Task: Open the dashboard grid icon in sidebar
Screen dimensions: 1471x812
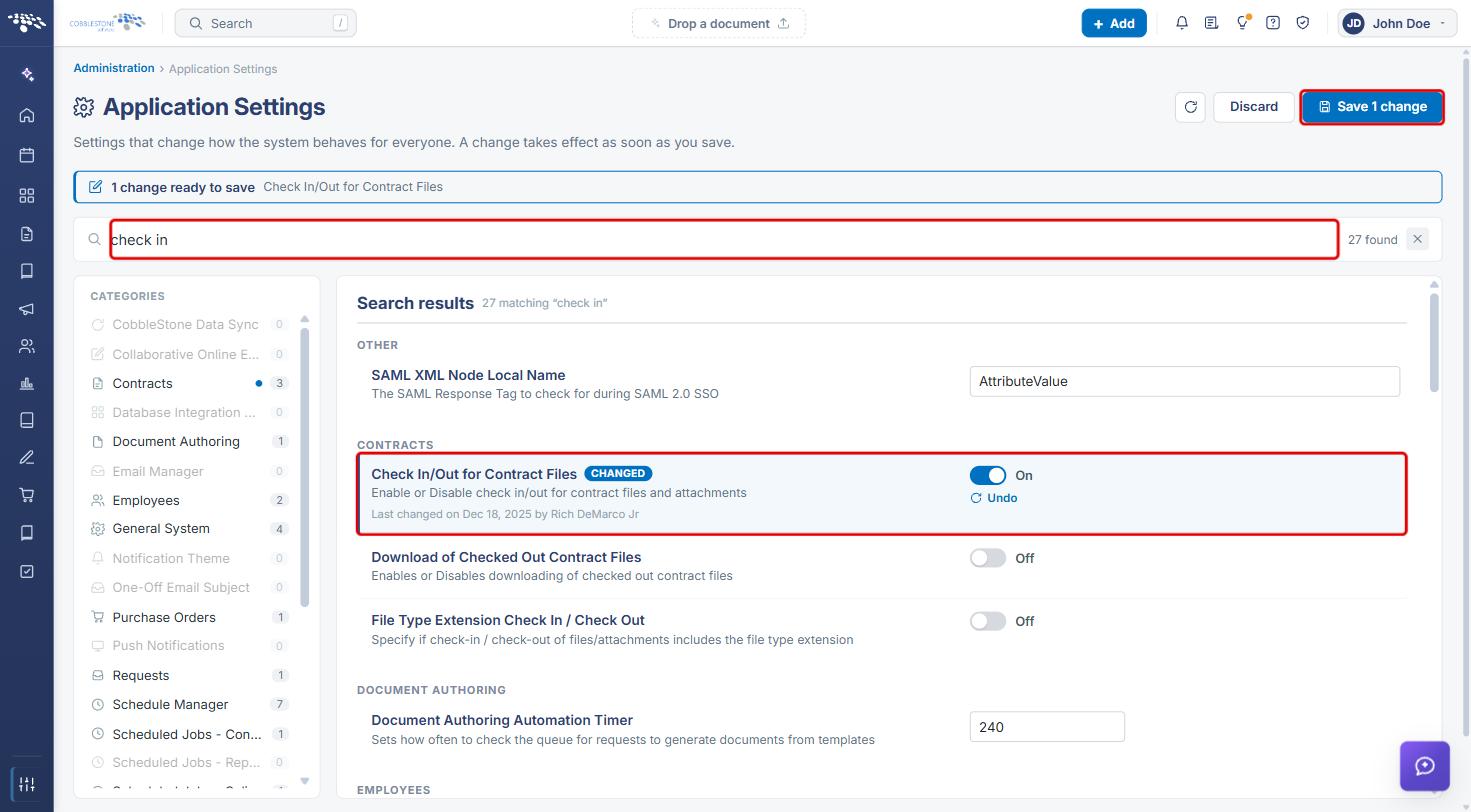Action: pos(27,195)
